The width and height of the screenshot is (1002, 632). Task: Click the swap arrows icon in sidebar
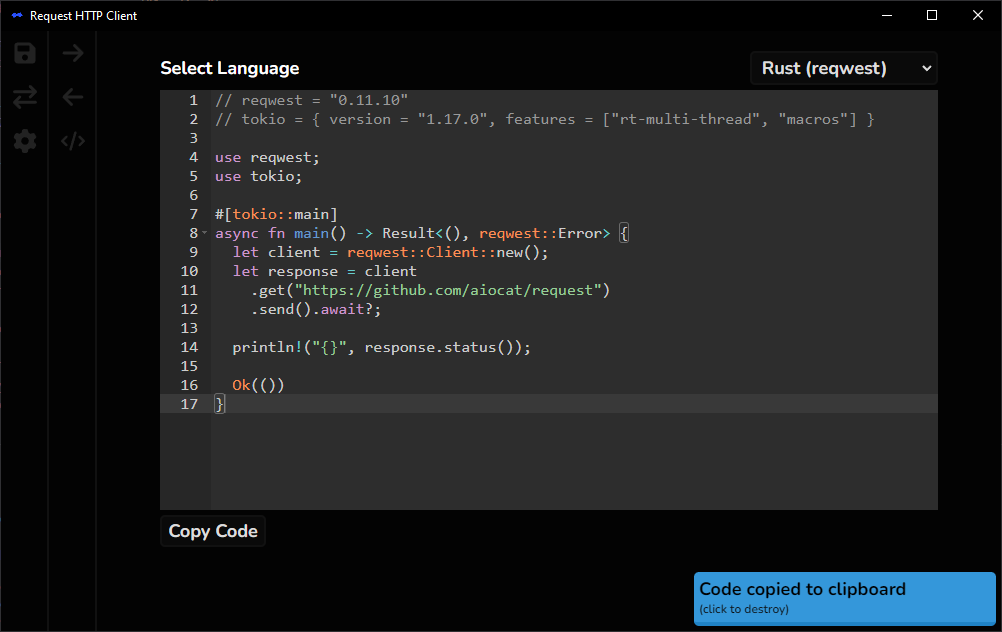(x=25, y=97)
